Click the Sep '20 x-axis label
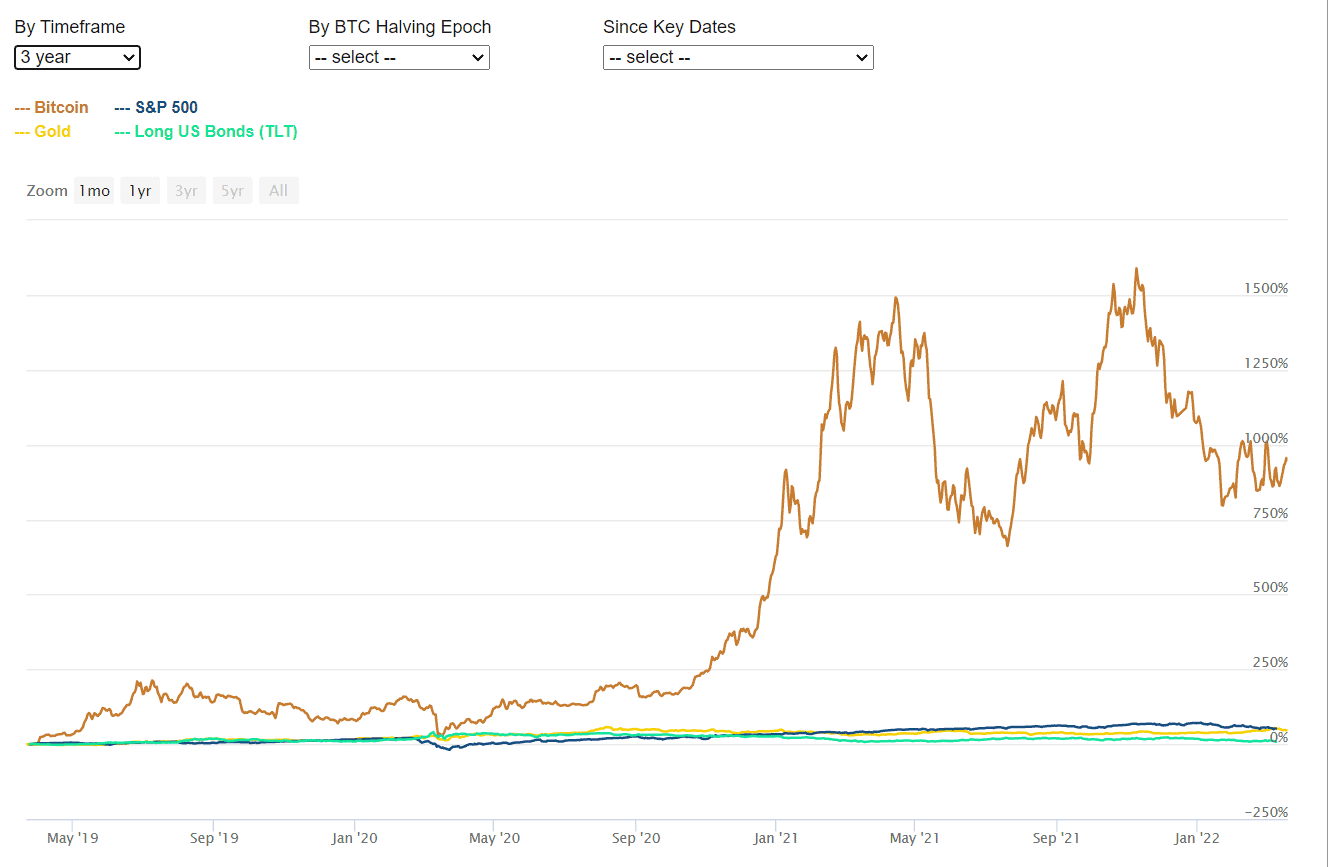The width and height of the screenshot is (1330, 867). coord(636,838)
